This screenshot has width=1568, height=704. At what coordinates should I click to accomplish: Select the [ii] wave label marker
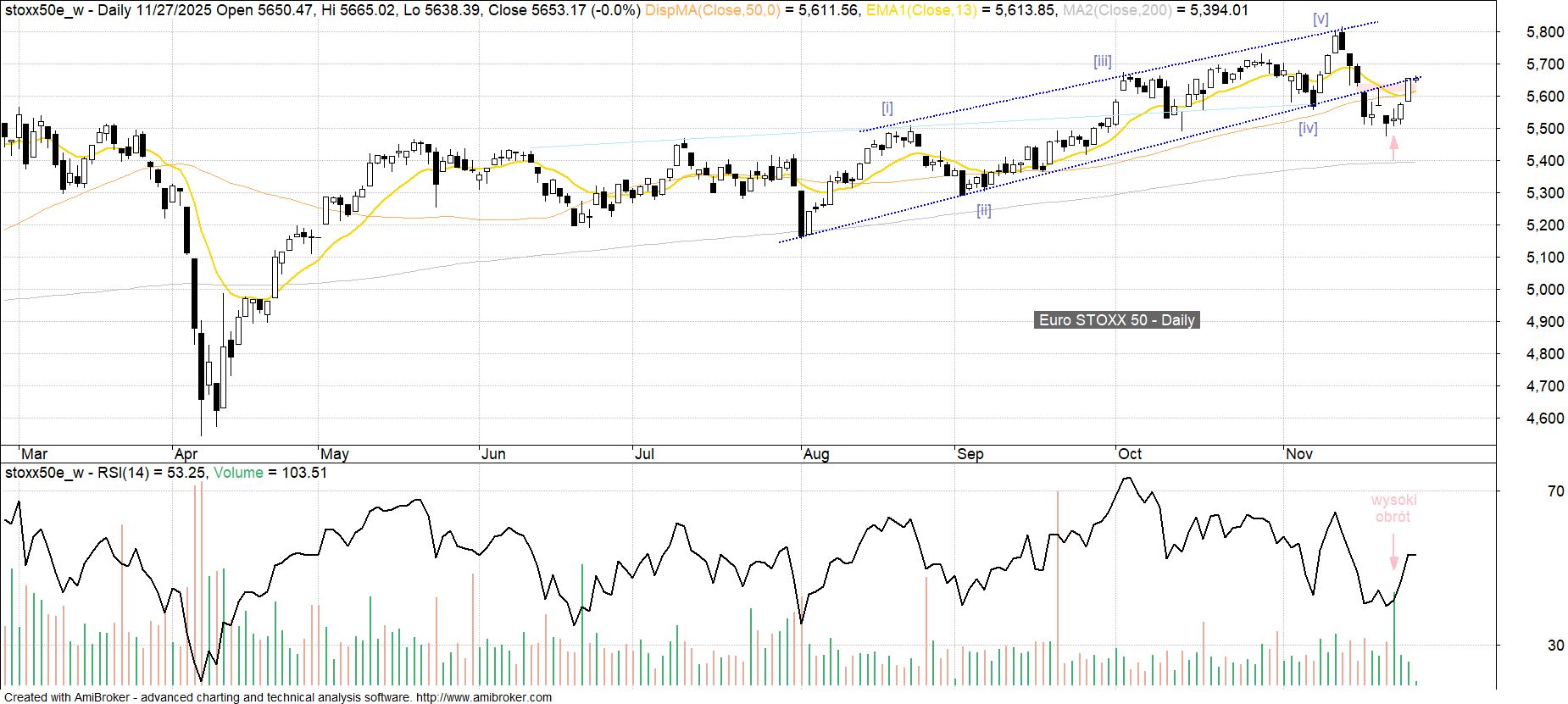[983, 210]
